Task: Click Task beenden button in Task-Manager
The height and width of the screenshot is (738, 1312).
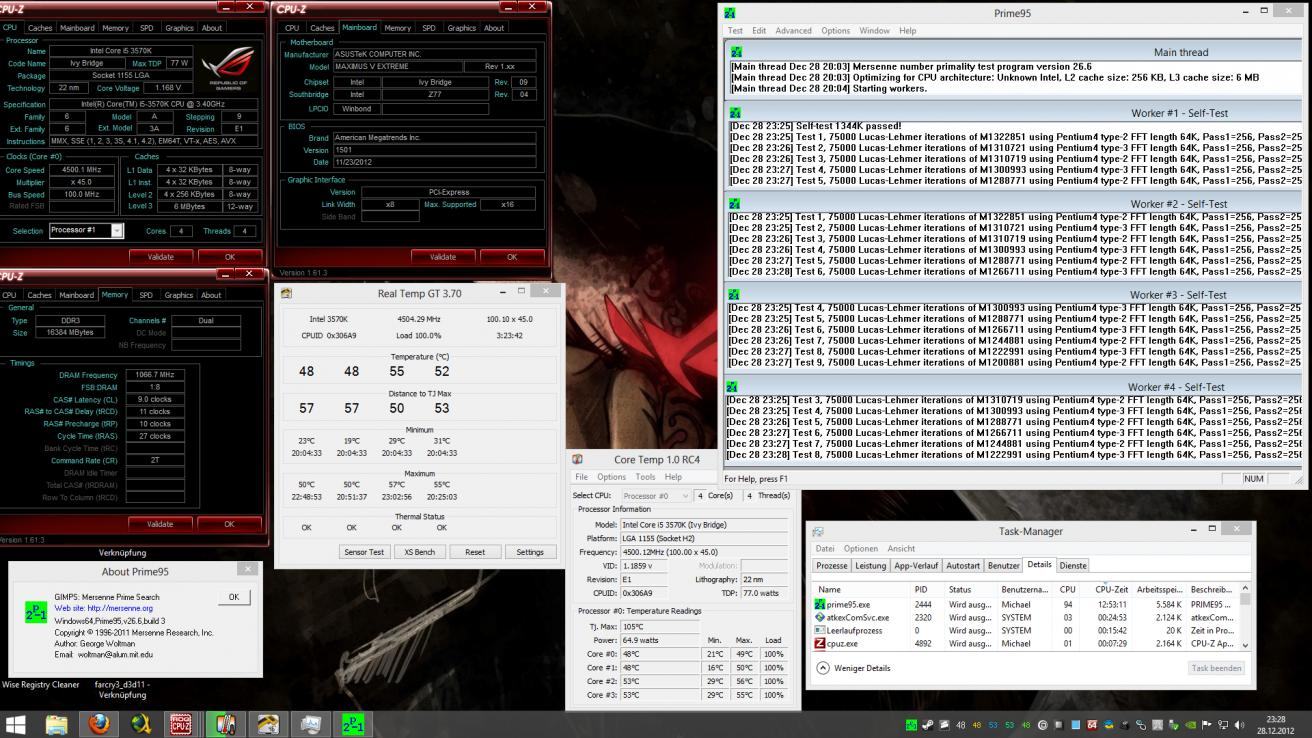Action: tap(1216, 668)
